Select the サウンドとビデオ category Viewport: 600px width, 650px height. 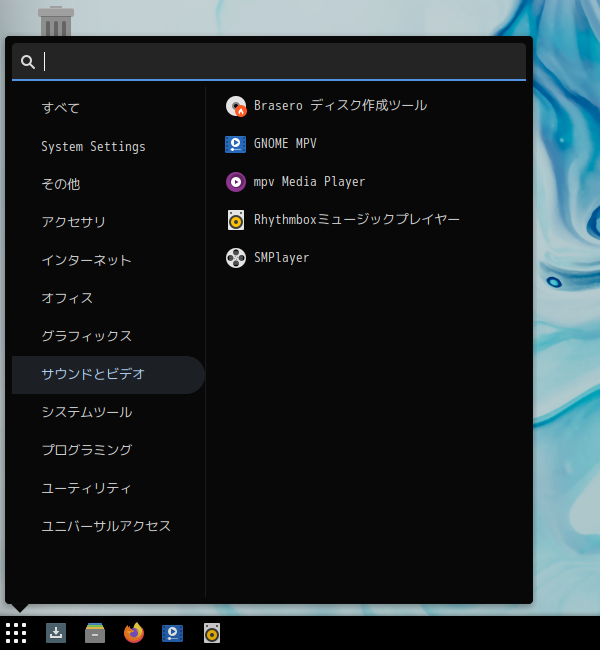[108, 375]
